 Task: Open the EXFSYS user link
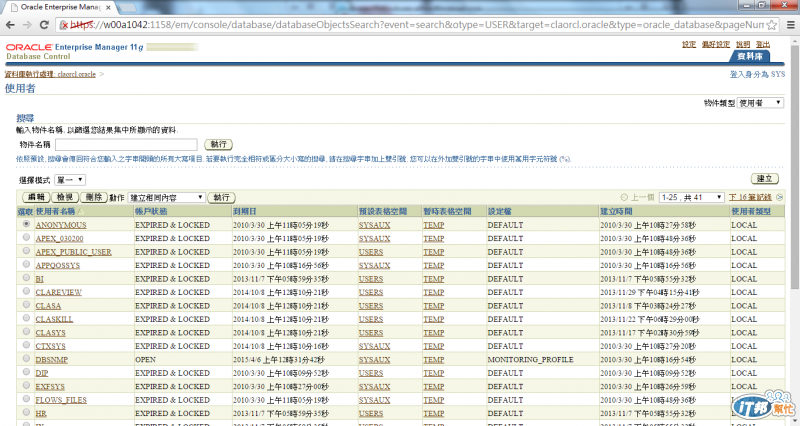[x=50, y=387]
